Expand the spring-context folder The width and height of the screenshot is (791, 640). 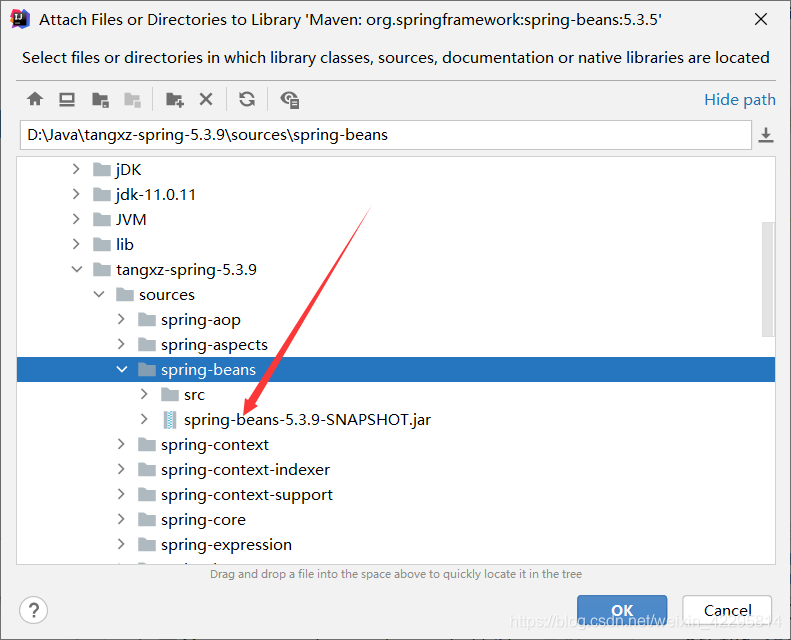click(x=121, y=444)
